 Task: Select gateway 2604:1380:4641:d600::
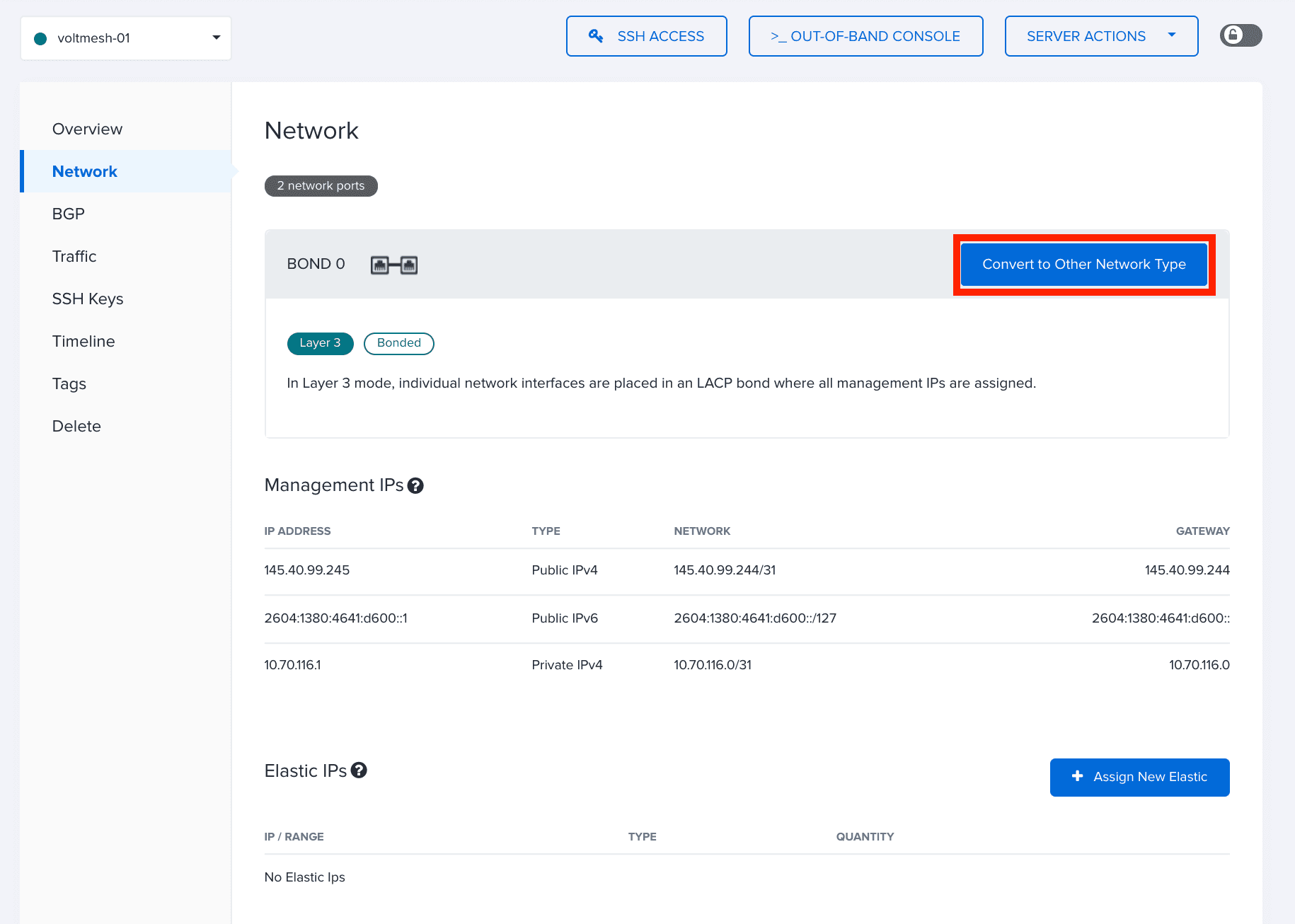[1161, 618]
